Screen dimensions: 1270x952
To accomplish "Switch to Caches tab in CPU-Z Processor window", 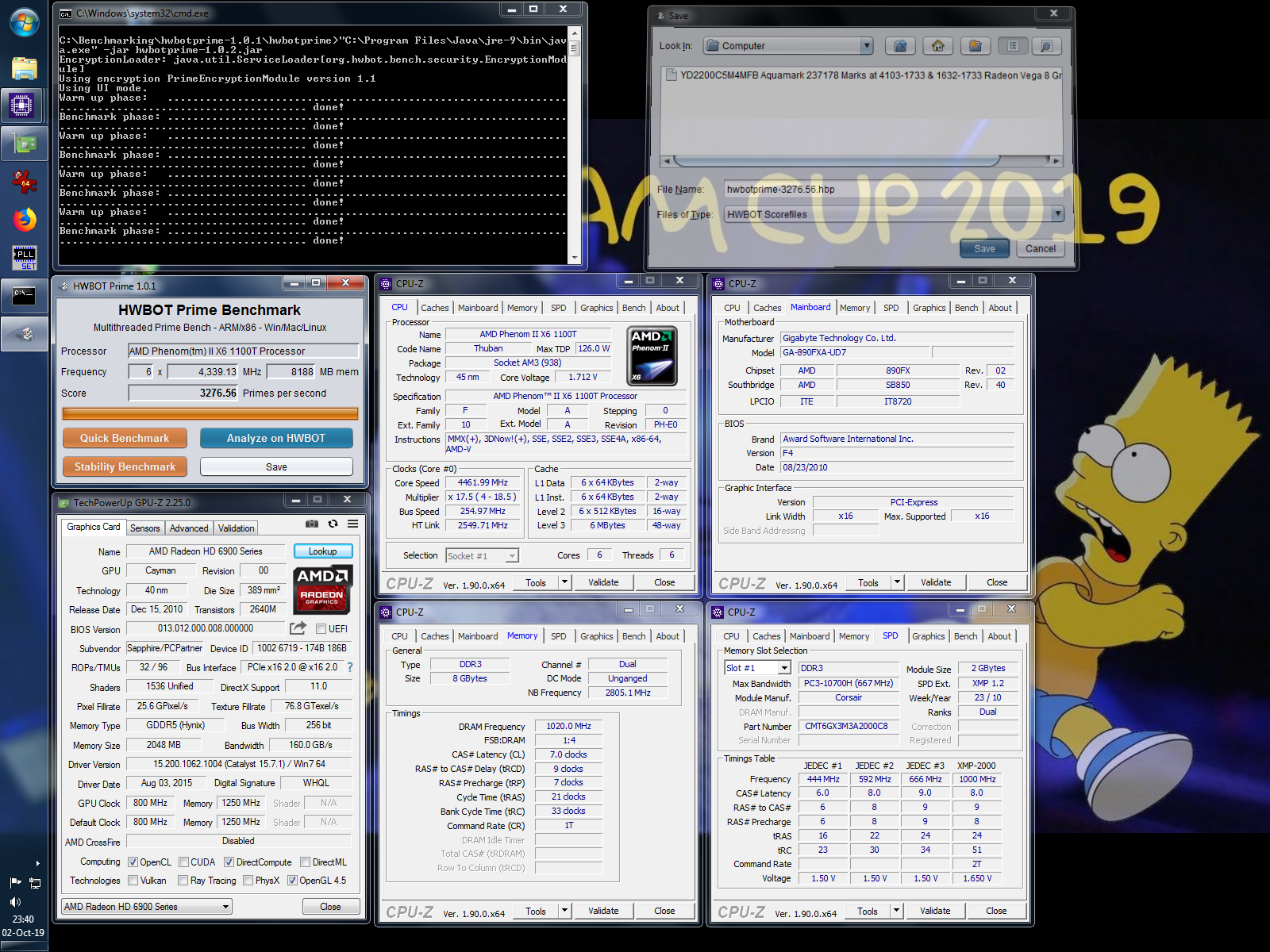I will (x=434, y=308).
